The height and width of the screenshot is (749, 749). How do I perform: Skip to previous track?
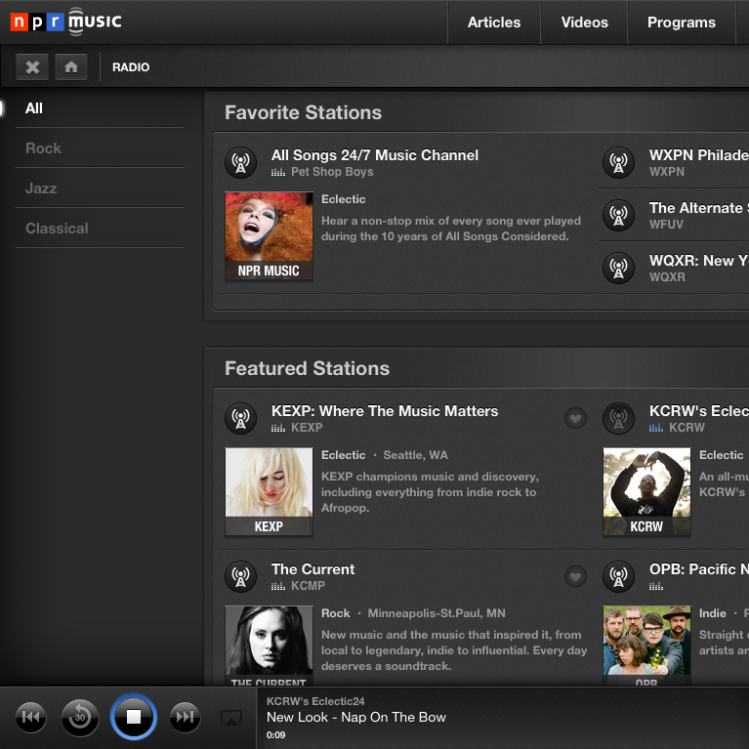31,717
